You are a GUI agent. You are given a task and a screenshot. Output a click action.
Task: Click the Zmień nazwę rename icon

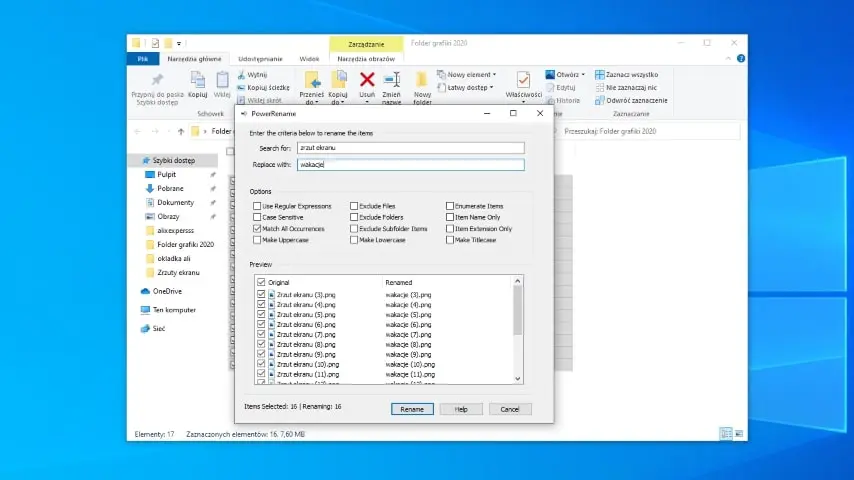(x=392, y=80)
